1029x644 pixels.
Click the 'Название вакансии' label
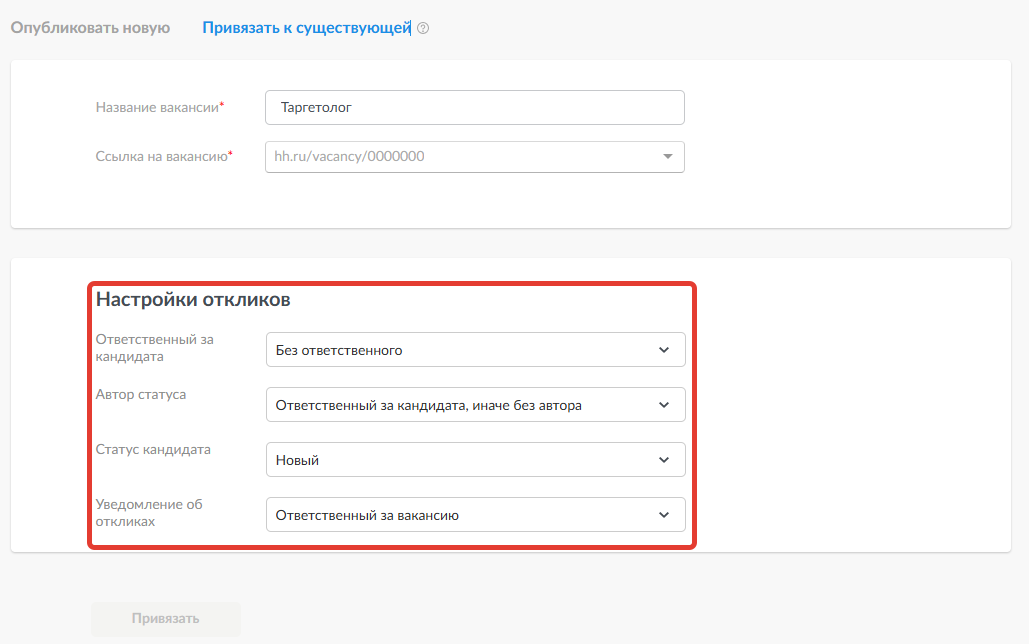point(157,107)
